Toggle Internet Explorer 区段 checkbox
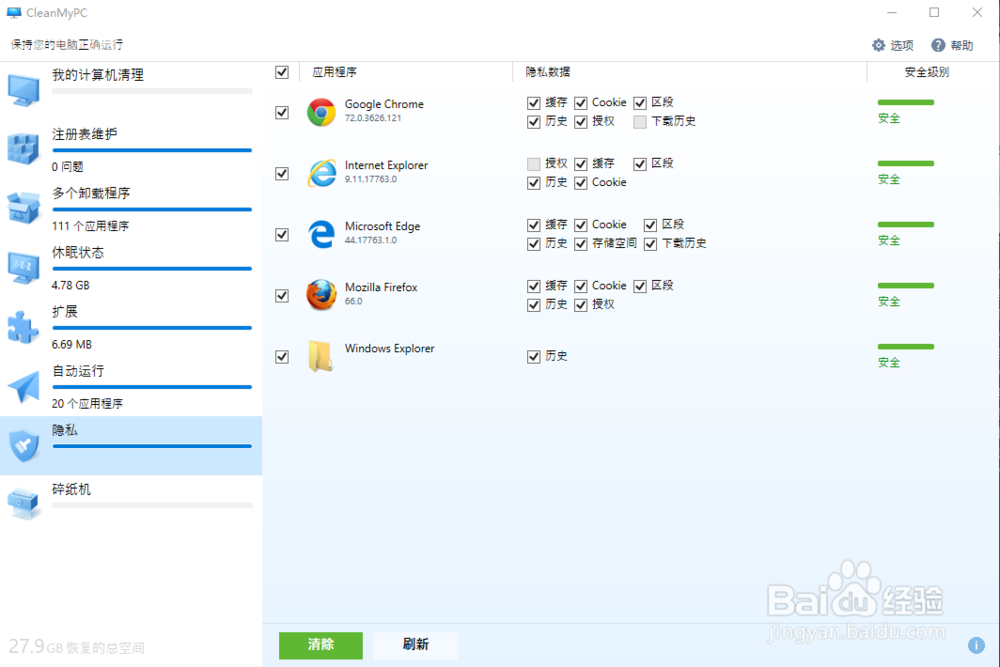The width and height of the screenshot is (1000, 667). click(640, 165)
